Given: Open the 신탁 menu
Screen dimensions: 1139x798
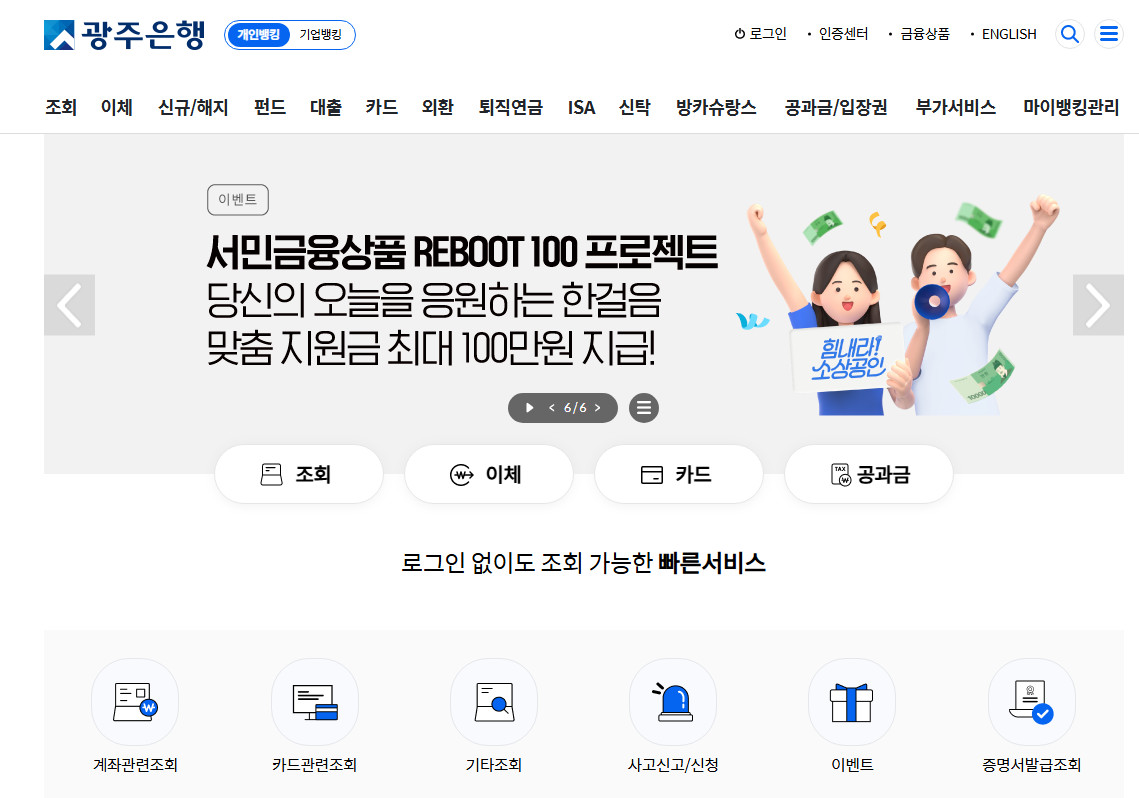Looking at the screenshot, I should [x=634, y=107].
